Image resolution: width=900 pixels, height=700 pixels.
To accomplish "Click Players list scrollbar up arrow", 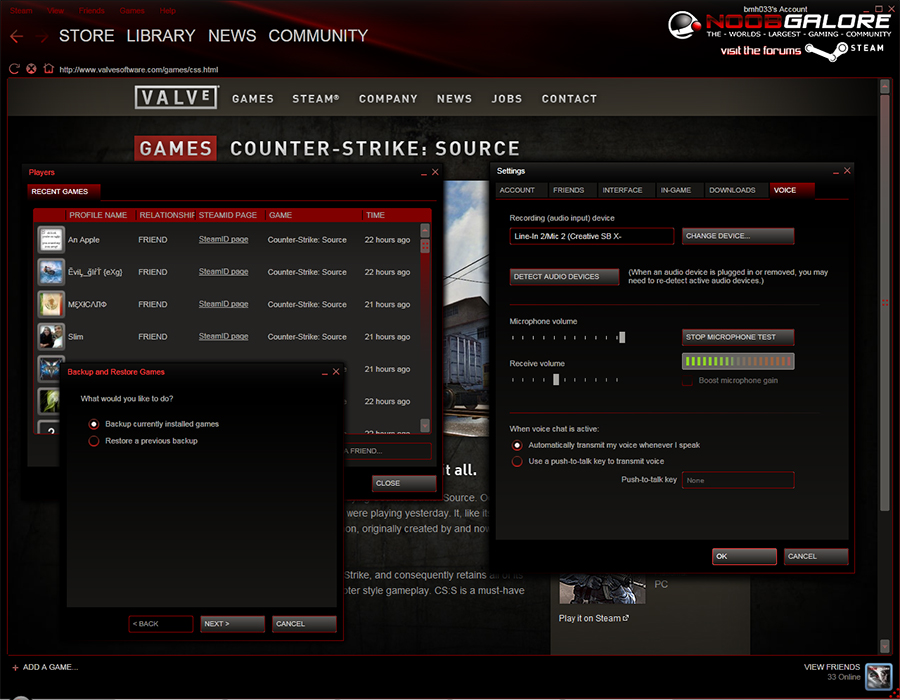I will tap(425, 231).
